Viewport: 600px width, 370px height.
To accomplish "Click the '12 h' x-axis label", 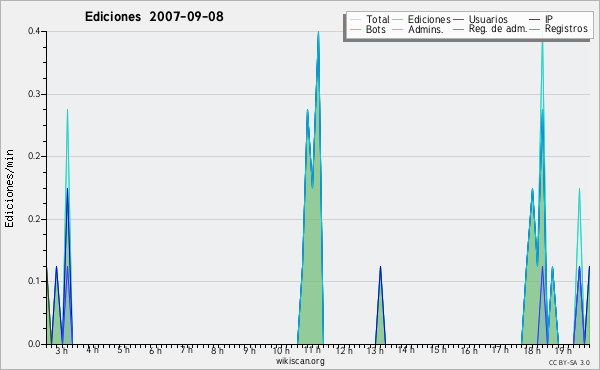I will (x=344, y=350).
